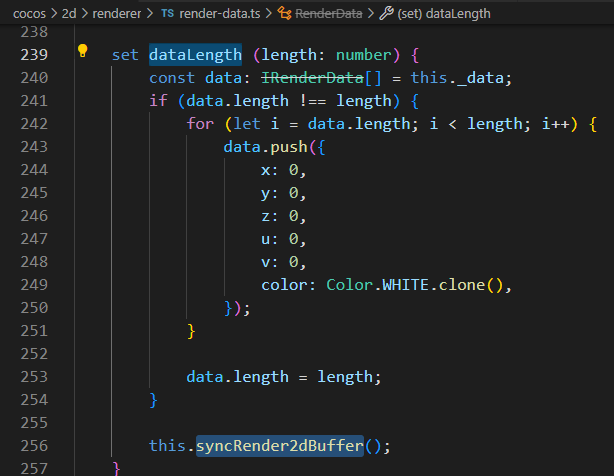The width and height of the screenshot is (614, 476).
Task: Click the 'for' keyword on line 242
Action: point(200,124)
